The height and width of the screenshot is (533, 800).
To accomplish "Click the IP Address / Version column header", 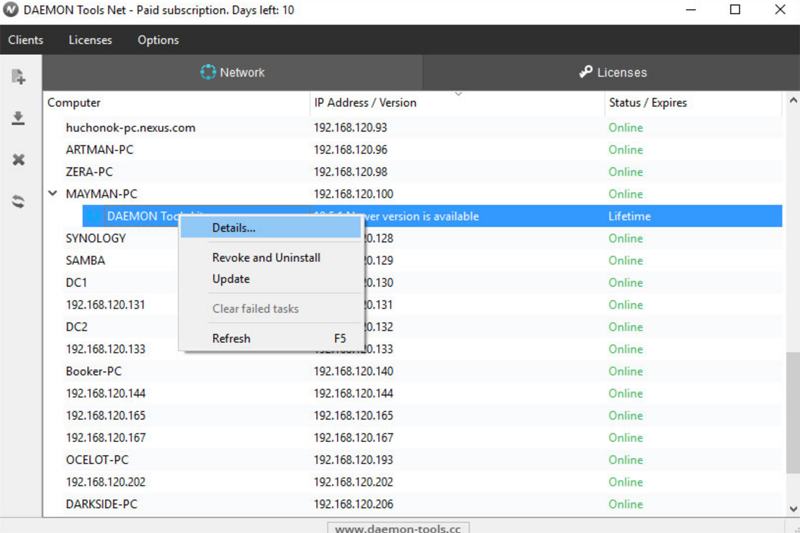I will (457, 103).
